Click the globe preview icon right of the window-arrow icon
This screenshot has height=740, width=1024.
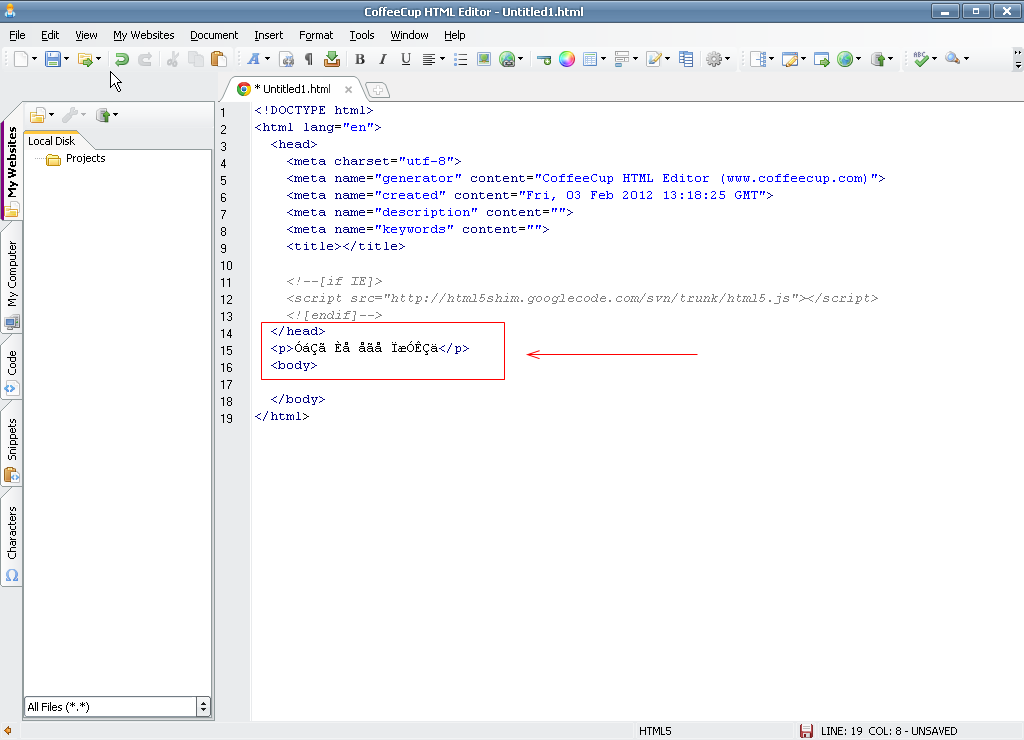(845, 59)
